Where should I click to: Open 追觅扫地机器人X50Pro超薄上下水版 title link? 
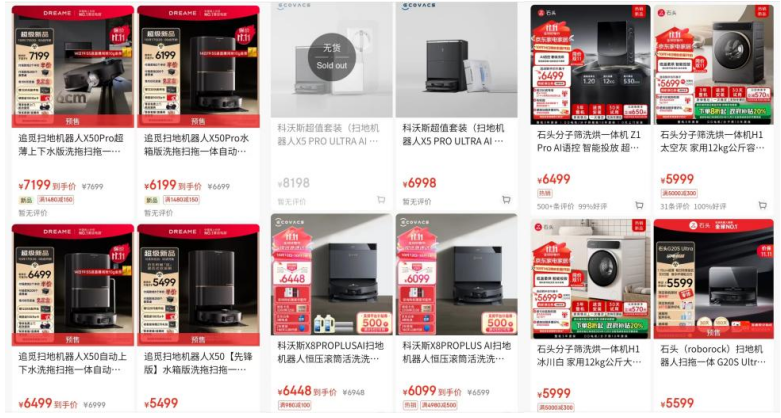pyautogui.click(x=71, y=144)
